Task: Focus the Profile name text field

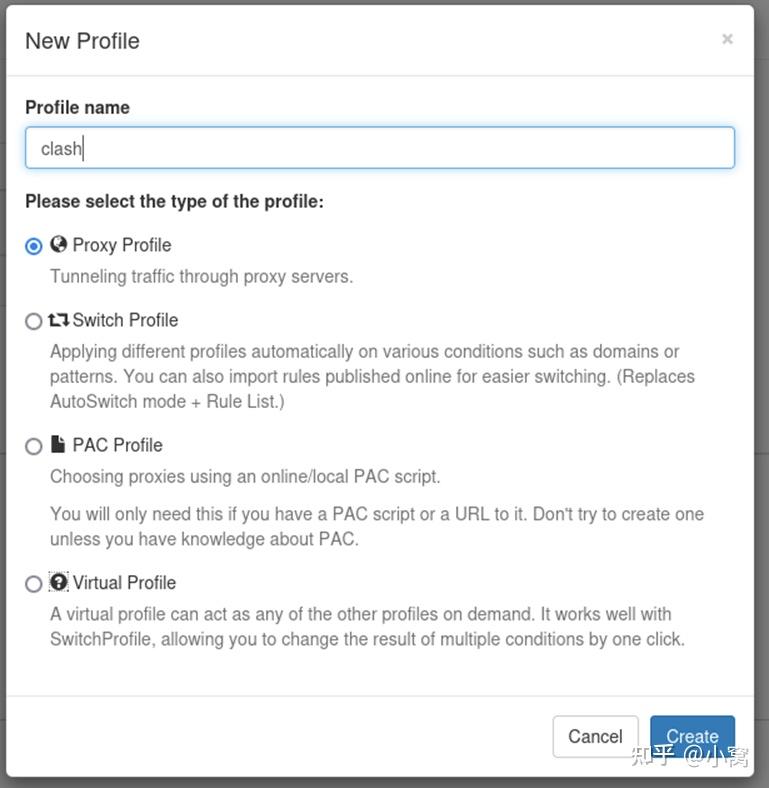Action: click(380, 148)
